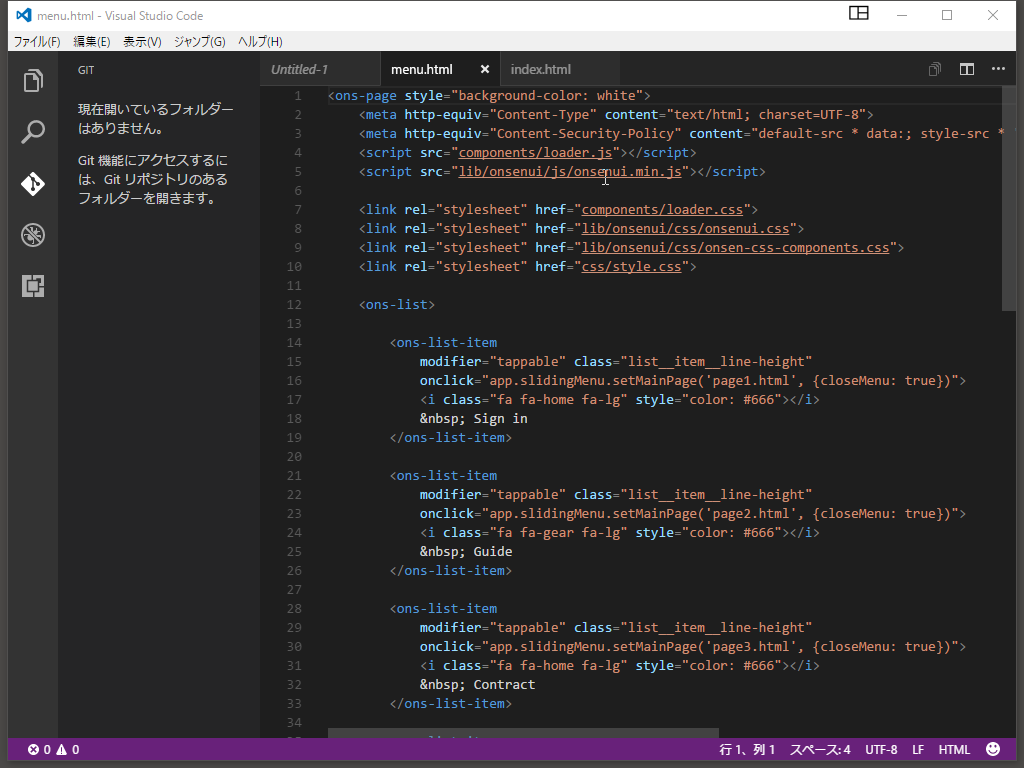Click the text "&nbsp; Contract"
Screen dimensions: 1024x768
(x=477, y=684)
